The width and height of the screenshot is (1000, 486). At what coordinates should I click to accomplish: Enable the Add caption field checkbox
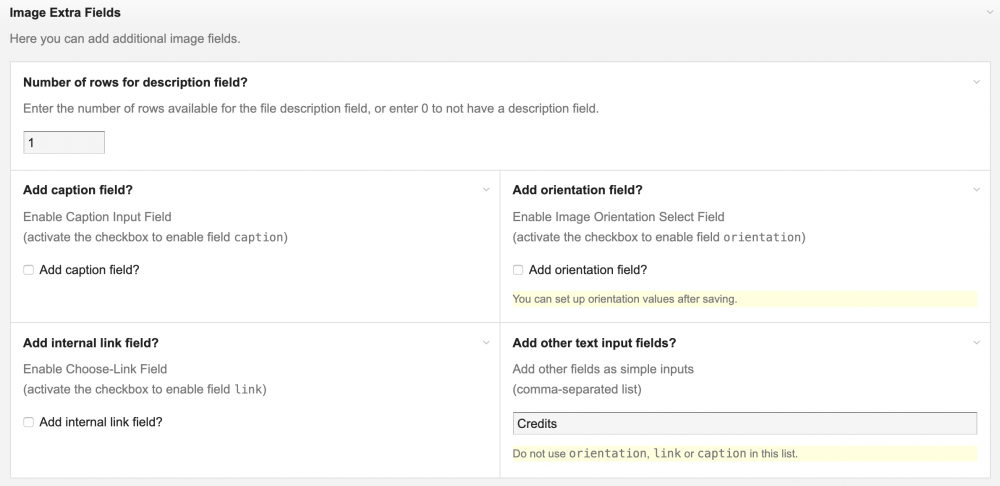tap(29, 270)
